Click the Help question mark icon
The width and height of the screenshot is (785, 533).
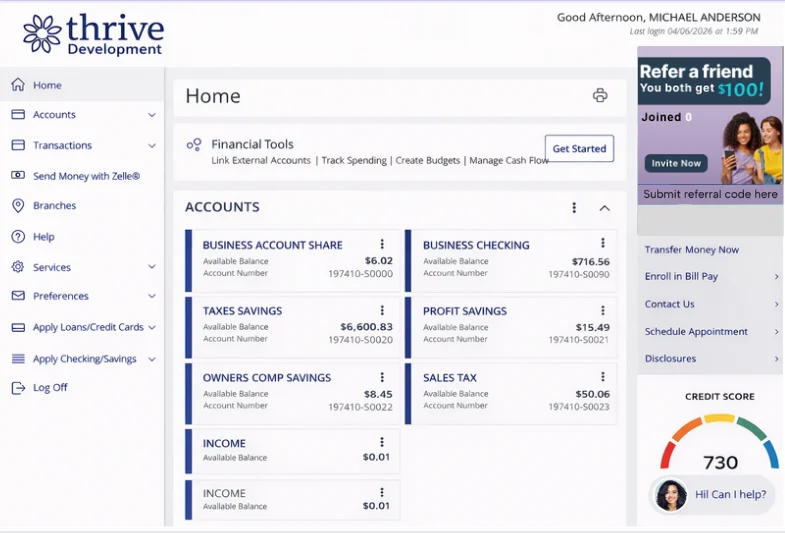click(x=18, y=237)
